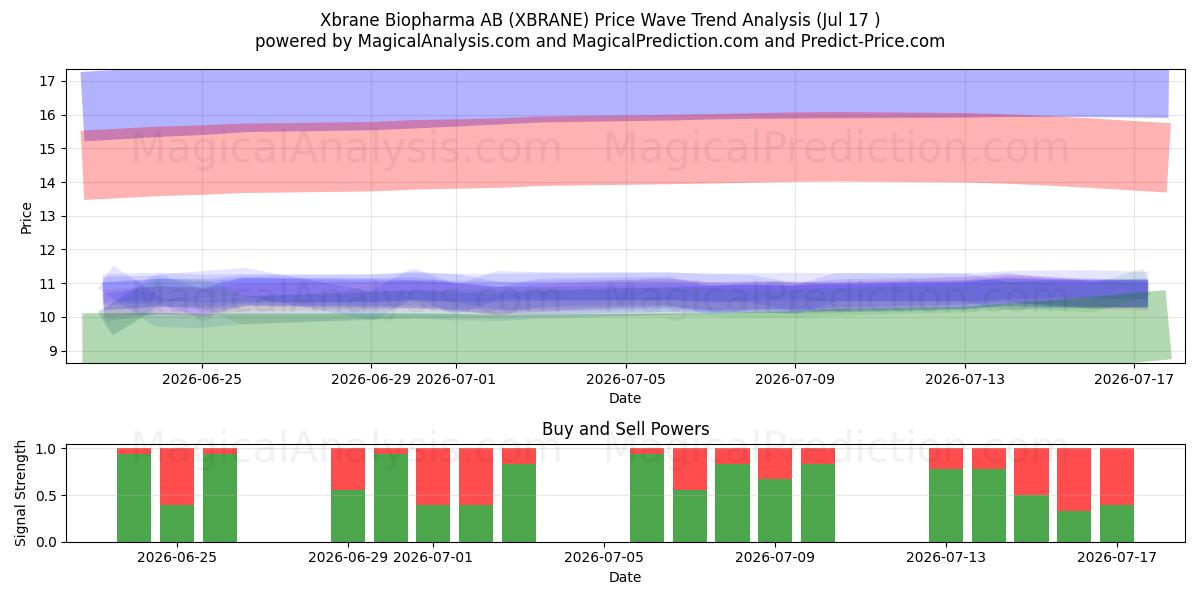
Task: Select the 15 tick on the Price axis
Action: pyautogui.click(x=46, y=149)
